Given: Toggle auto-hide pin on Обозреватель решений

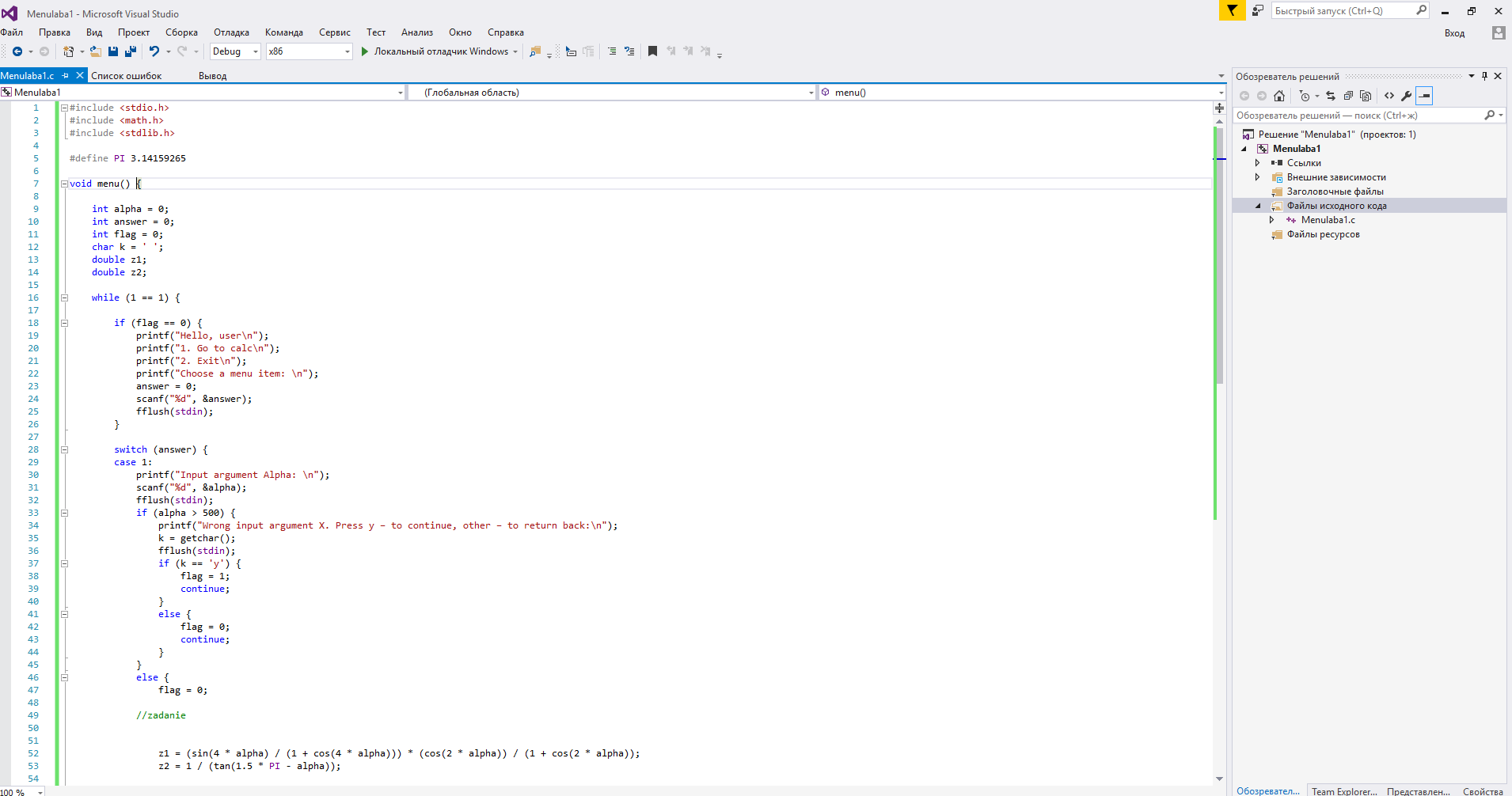Looking at the screenshot, I should pos(1484,76).
